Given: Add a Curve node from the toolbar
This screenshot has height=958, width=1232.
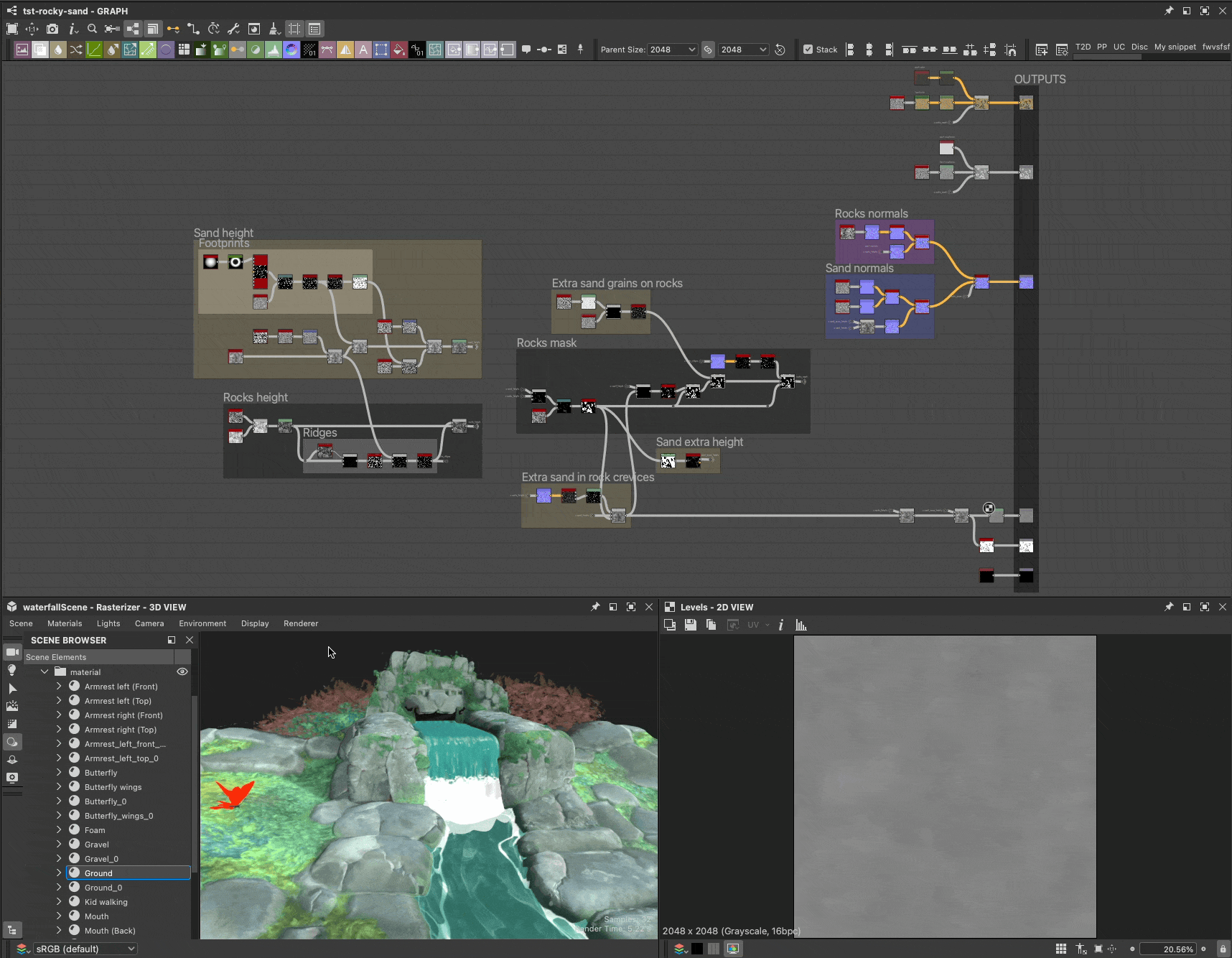Looking at the screenshot, I should pos(94,50).
